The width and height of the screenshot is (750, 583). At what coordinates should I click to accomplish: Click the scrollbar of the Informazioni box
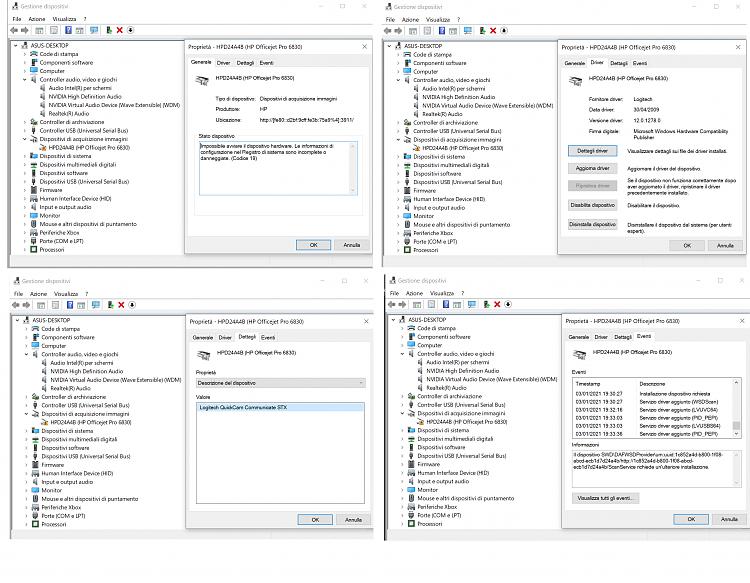coord(736,468)
